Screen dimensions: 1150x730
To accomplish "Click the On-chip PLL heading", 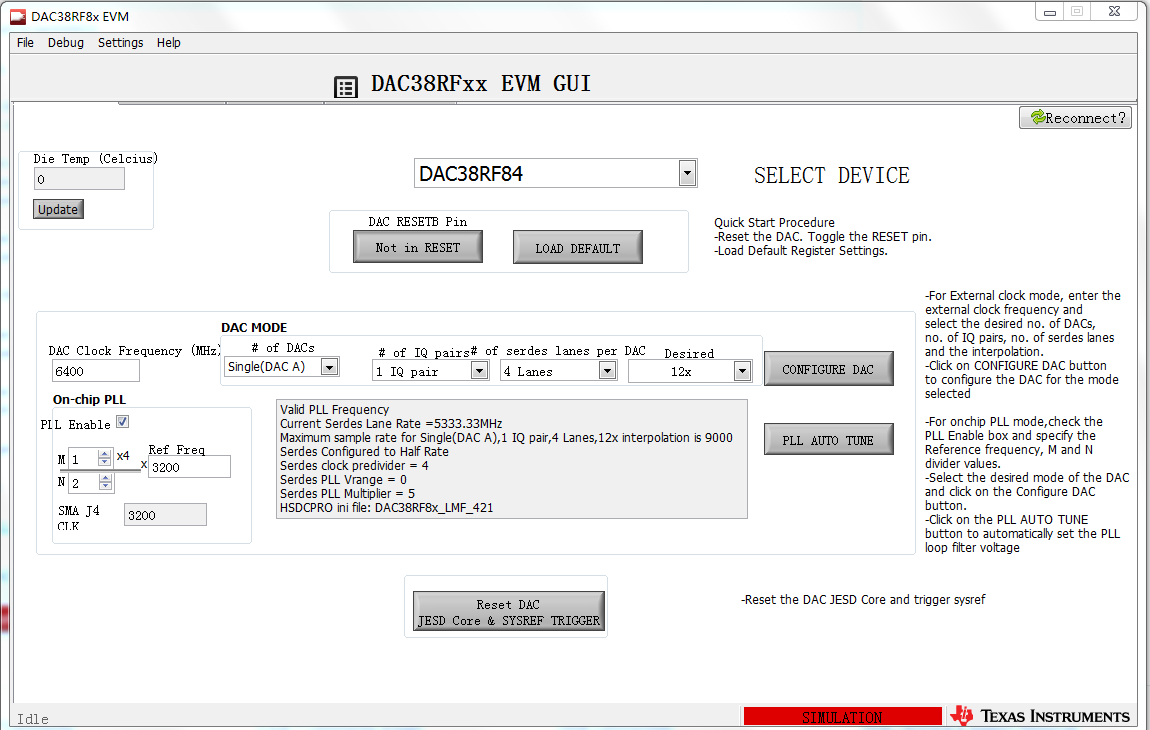I will tap(89, 399).
